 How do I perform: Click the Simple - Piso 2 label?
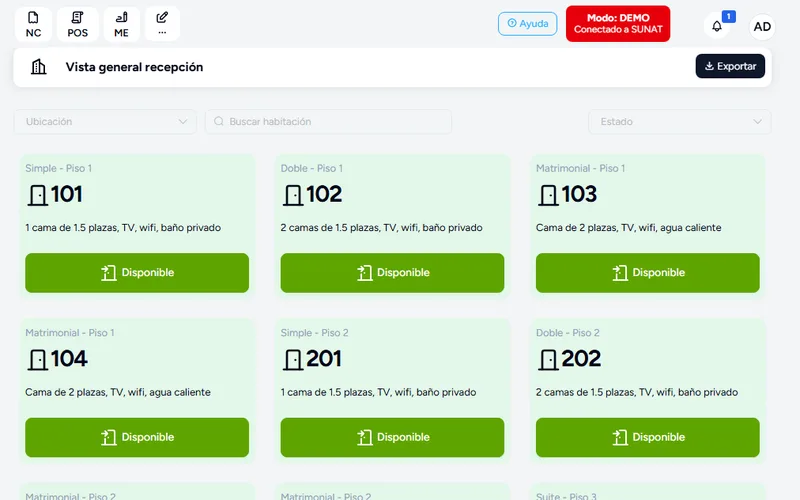pyautogui.click(x=314, y=333)
